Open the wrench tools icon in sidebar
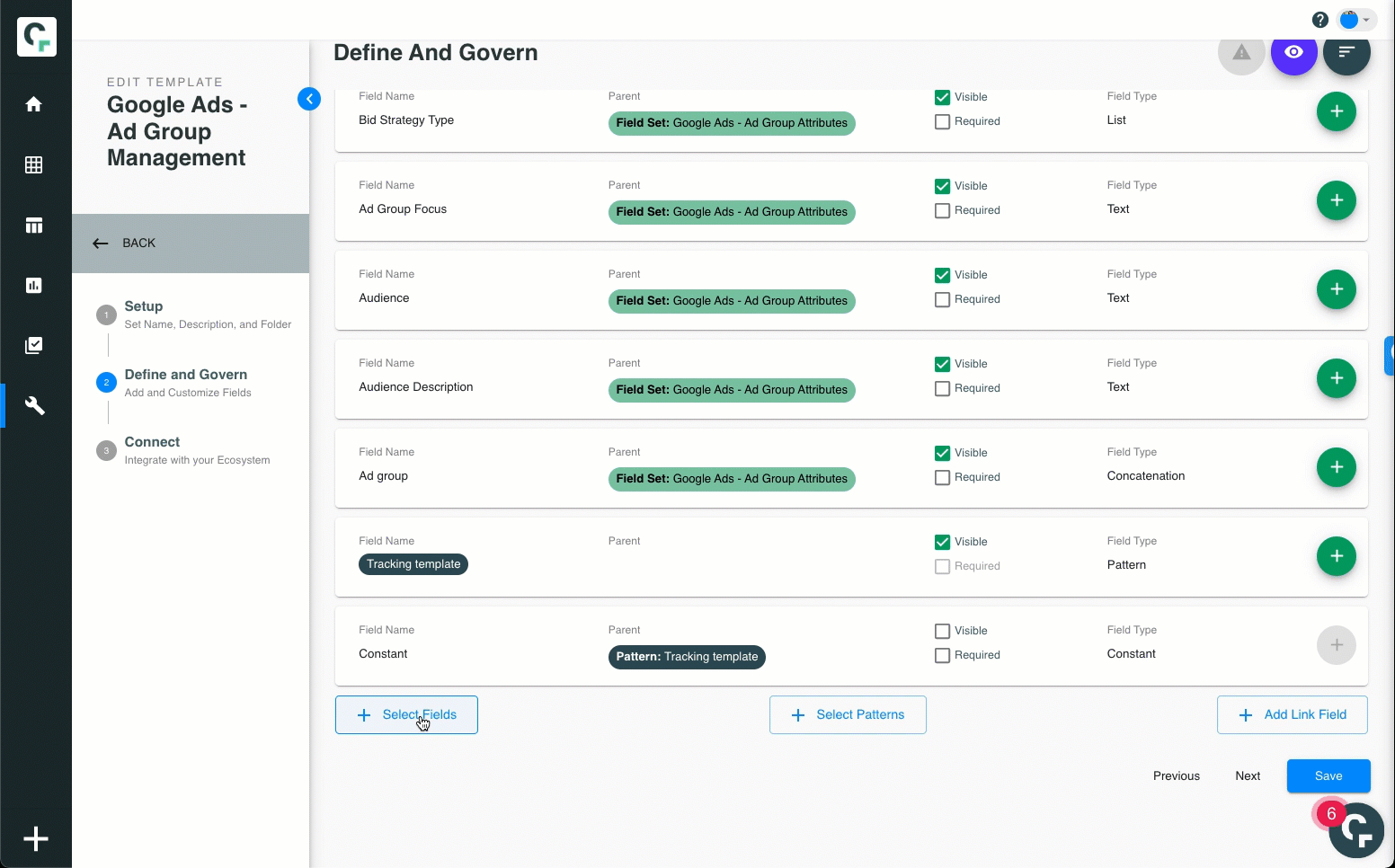 tap(34, 405)
